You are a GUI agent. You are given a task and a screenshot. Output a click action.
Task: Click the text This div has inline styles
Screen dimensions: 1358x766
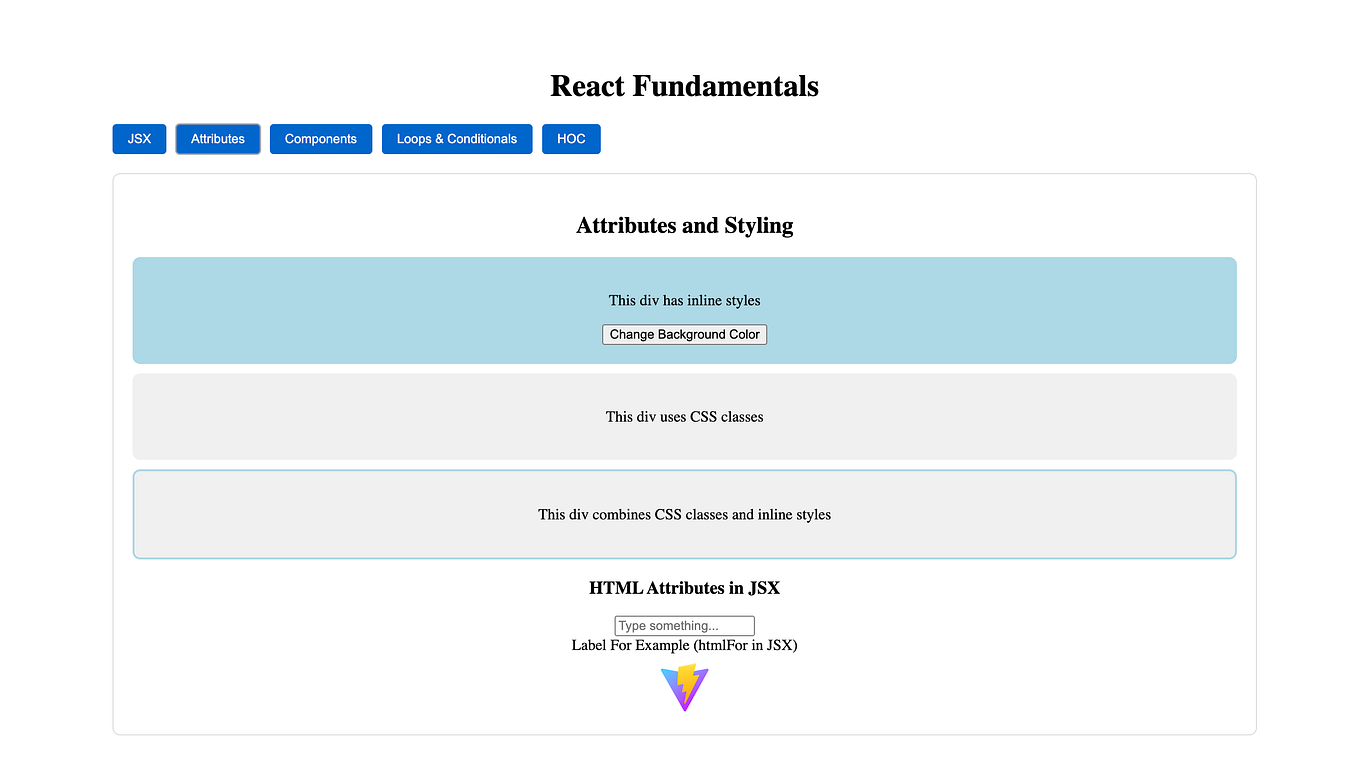pos(684,300)
